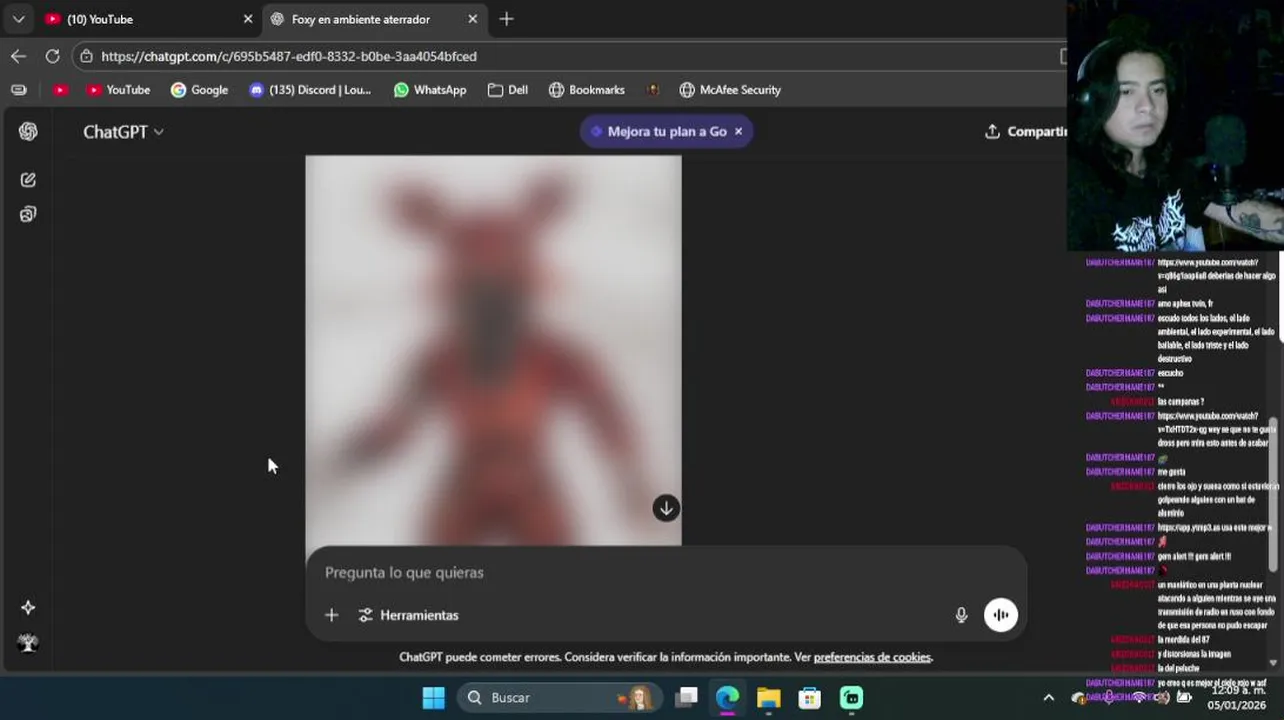Open the Google bookmark

(199, 90)
